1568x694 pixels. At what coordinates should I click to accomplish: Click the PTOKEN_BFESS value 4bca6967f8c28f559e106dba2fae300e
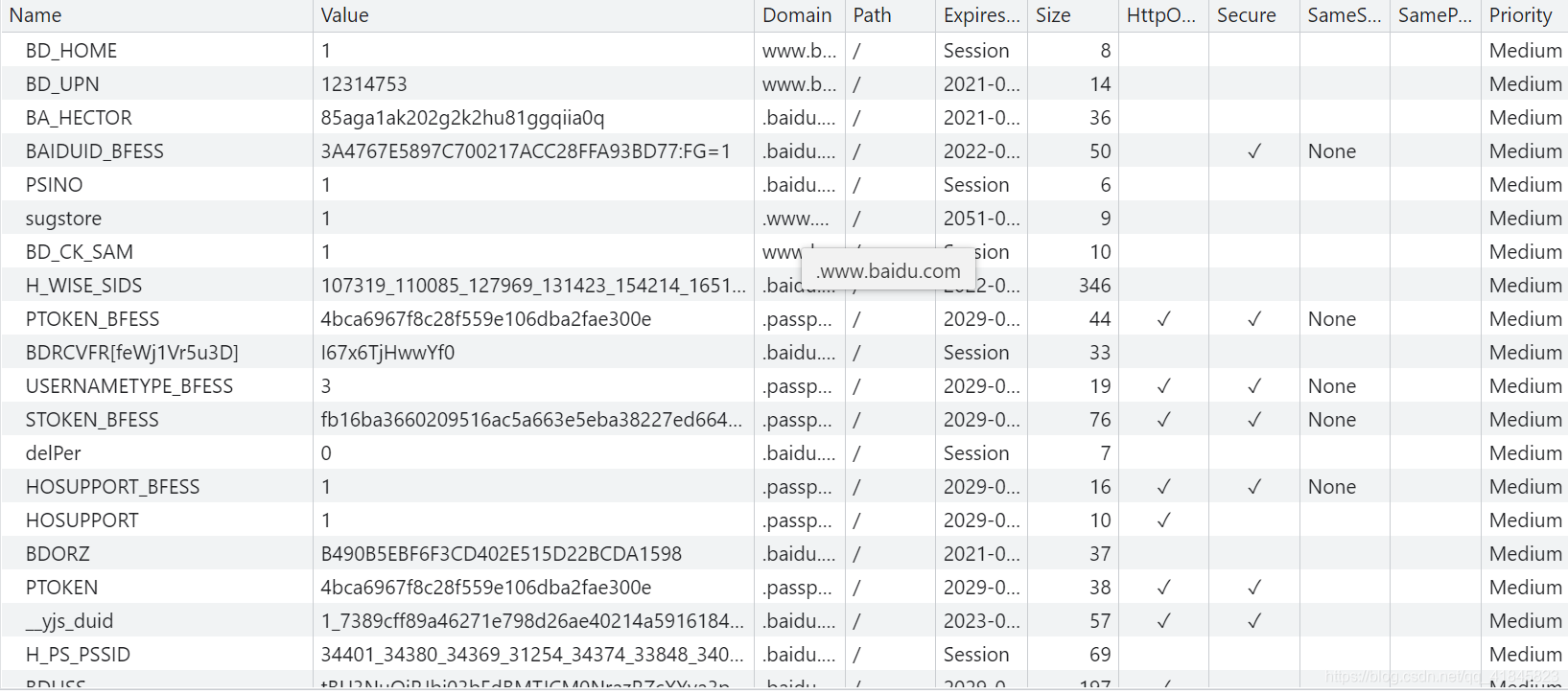coord(486,319)
